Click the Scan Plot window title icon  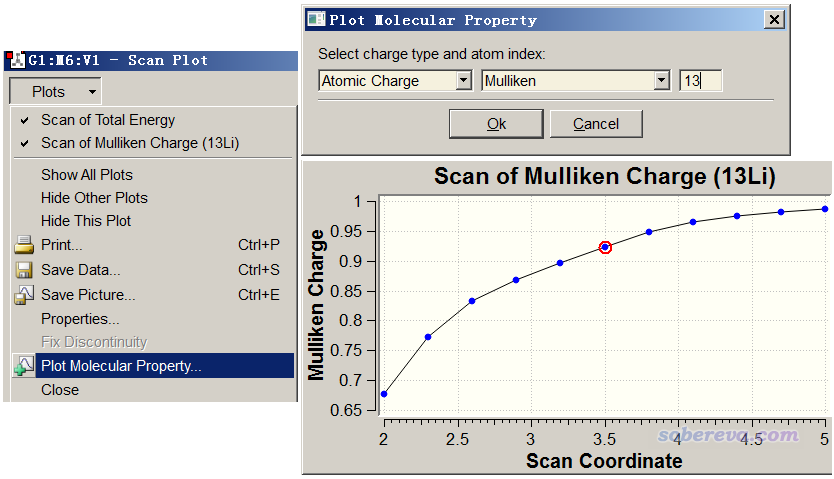[15, 60]
